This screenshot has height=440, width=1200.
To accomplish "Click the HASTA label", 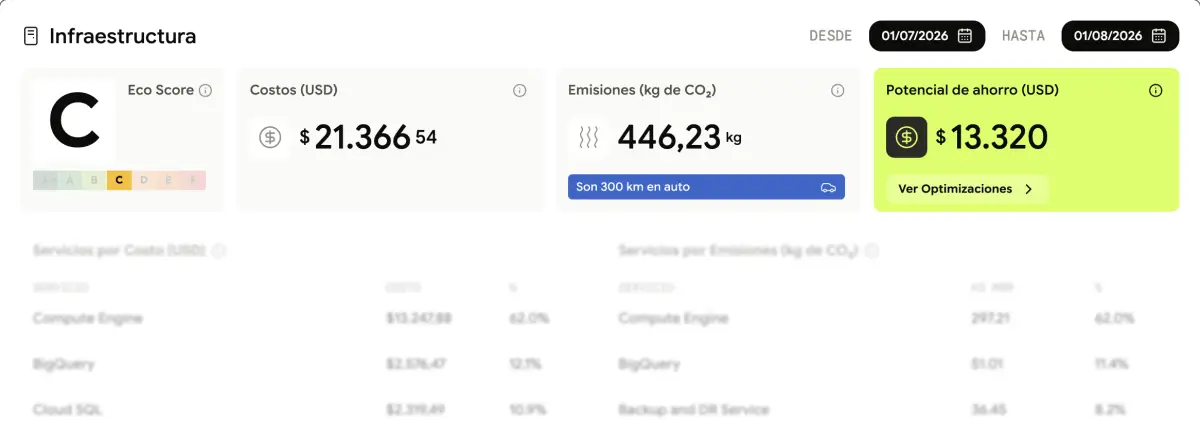I will pyautogui.click(x=1024, y=36).
